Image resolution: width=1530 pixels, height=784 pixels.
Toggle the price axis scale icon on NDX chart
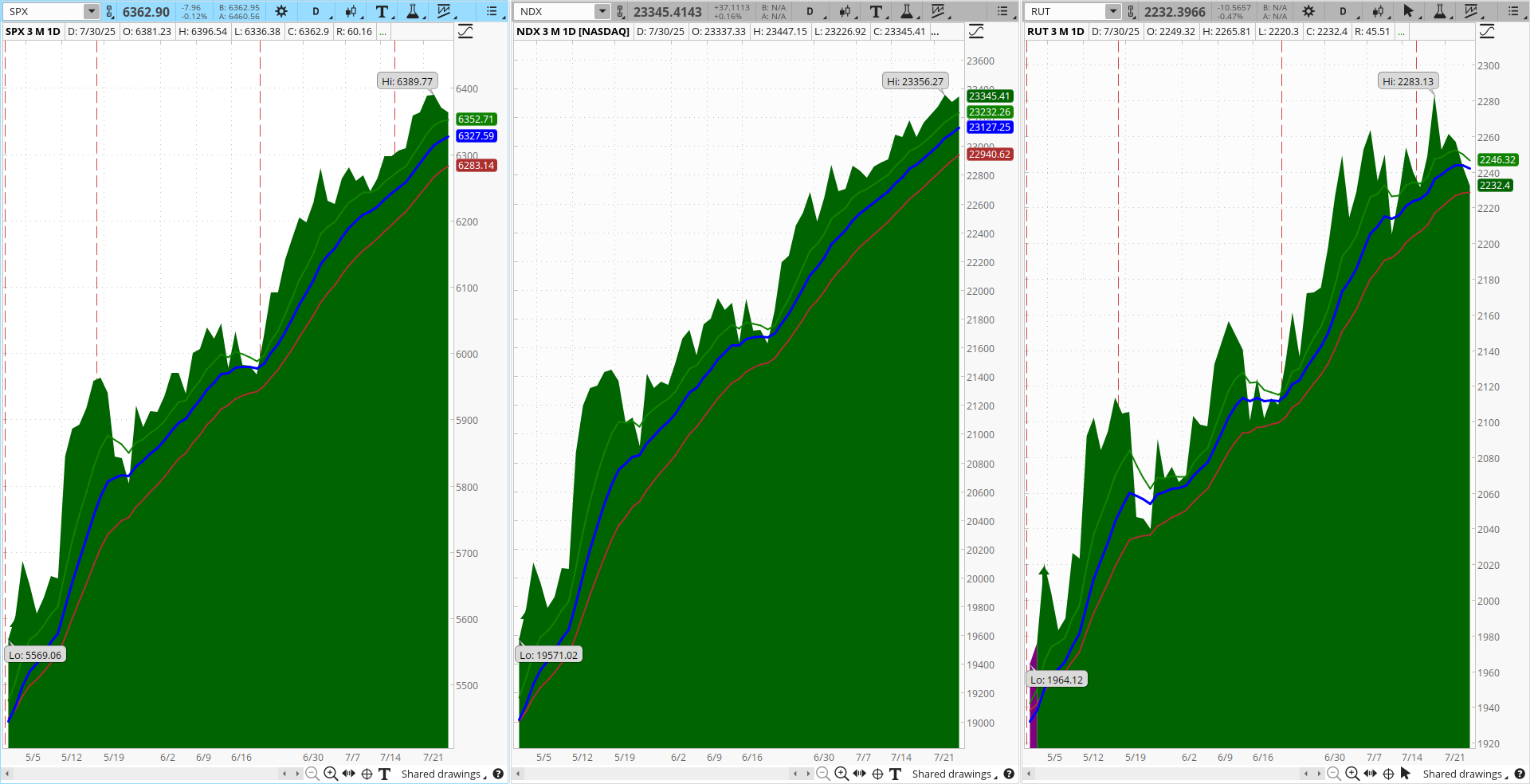point(976,31)
